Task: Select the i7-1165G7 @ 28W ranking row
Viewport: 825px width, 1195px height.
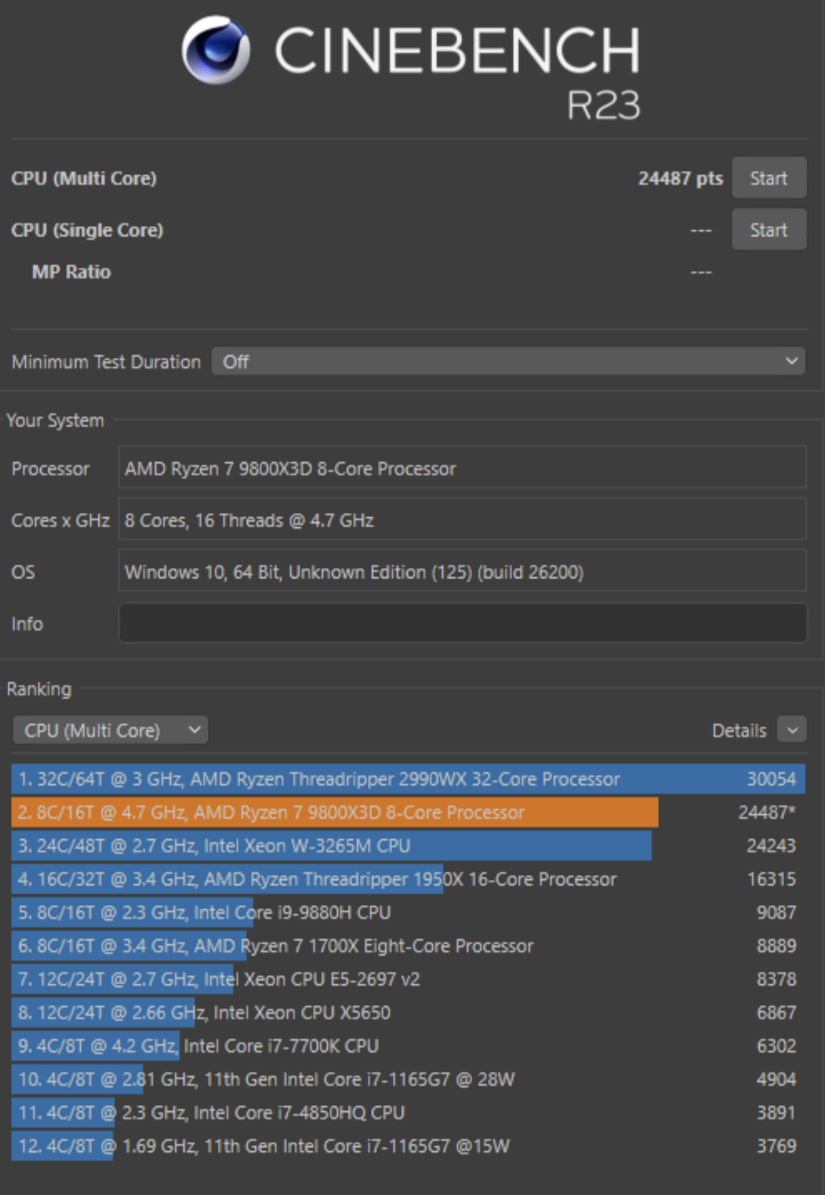Action: click(x=408, y=1079)
